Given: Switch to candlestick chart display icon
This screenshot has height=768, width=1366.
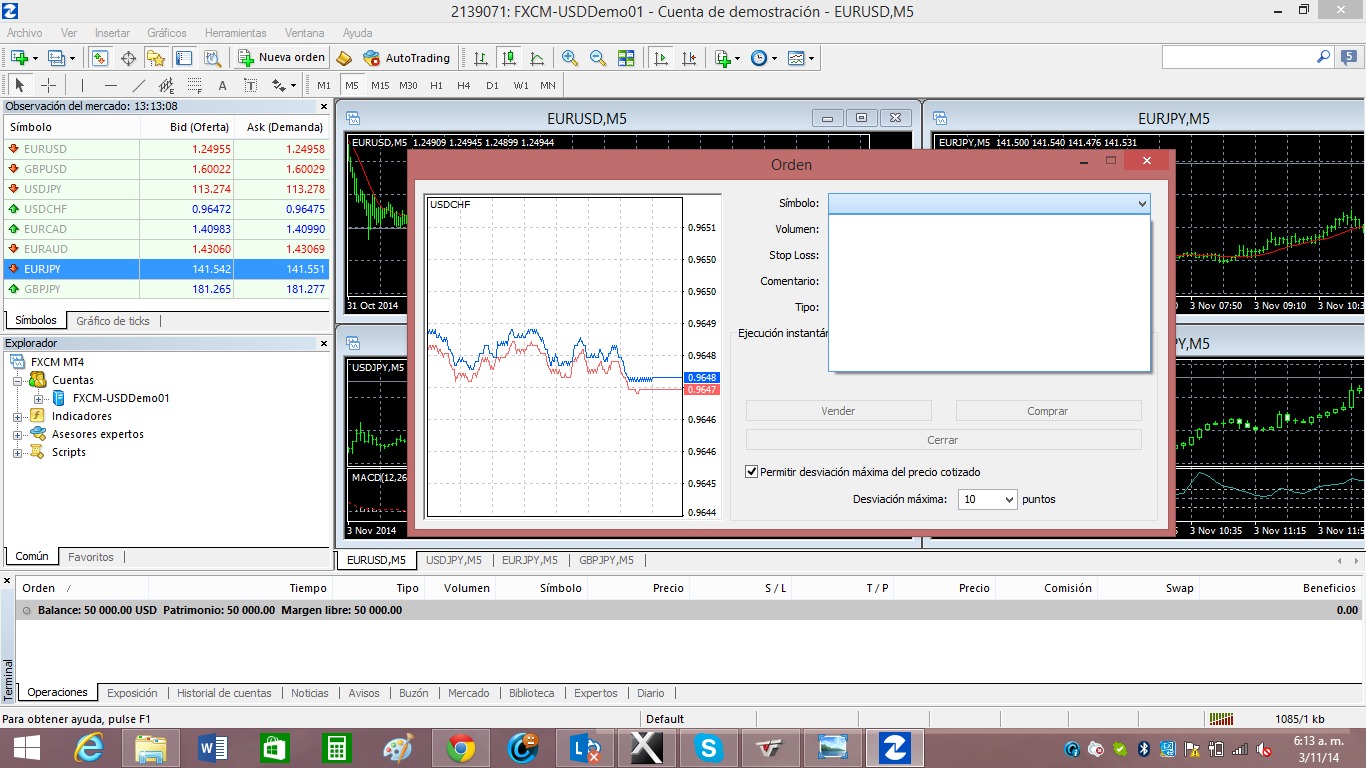Looking at the screenshot, I should click(509, 58).
